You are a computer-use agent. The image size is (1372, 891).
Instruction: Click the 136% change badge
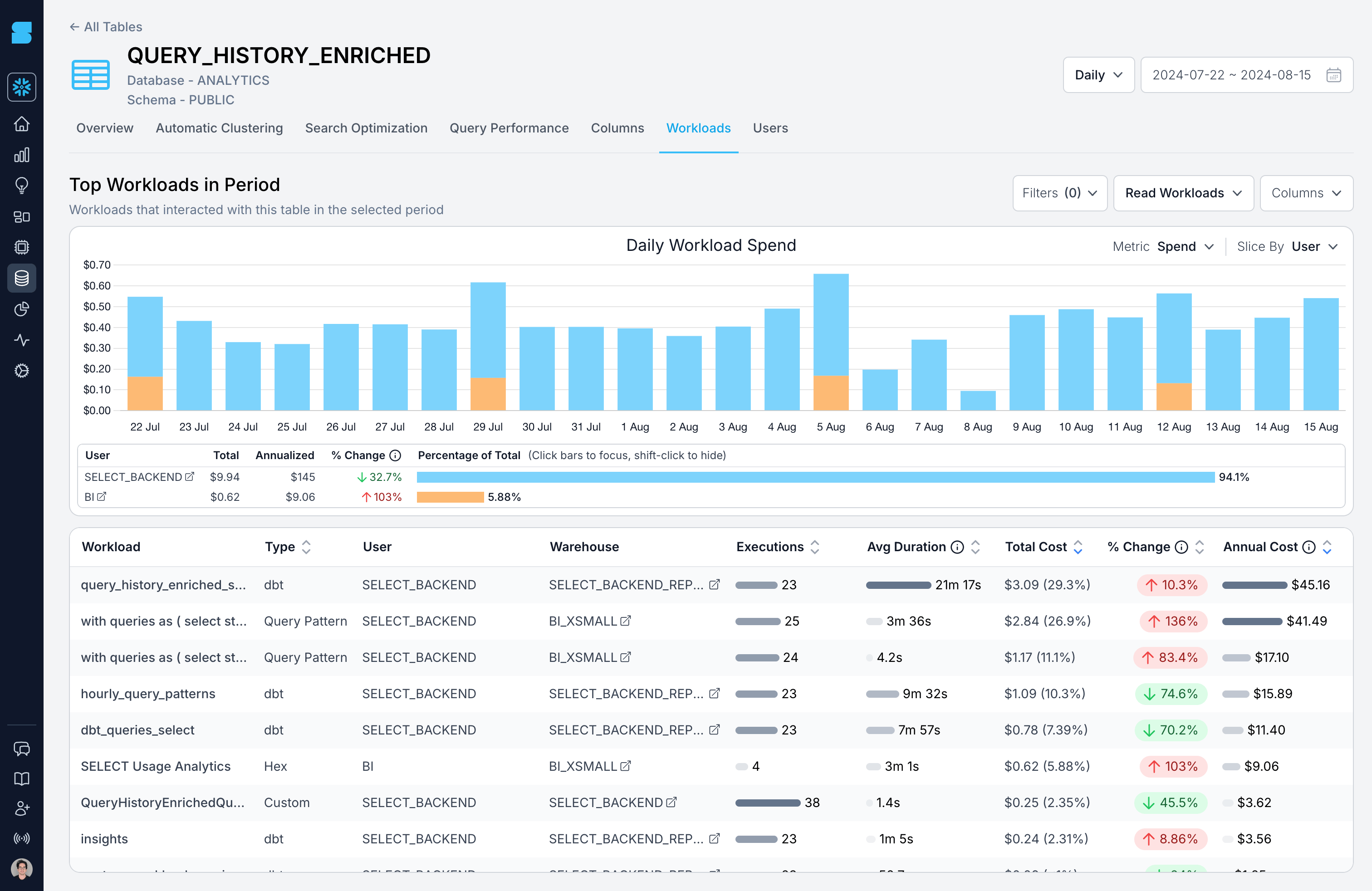1173,621
